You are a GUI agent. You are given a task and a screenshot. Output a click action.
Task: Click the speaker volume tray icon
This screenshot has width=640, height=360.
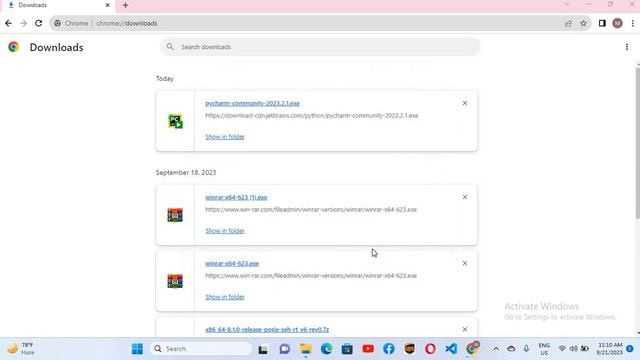pos(573,349)
